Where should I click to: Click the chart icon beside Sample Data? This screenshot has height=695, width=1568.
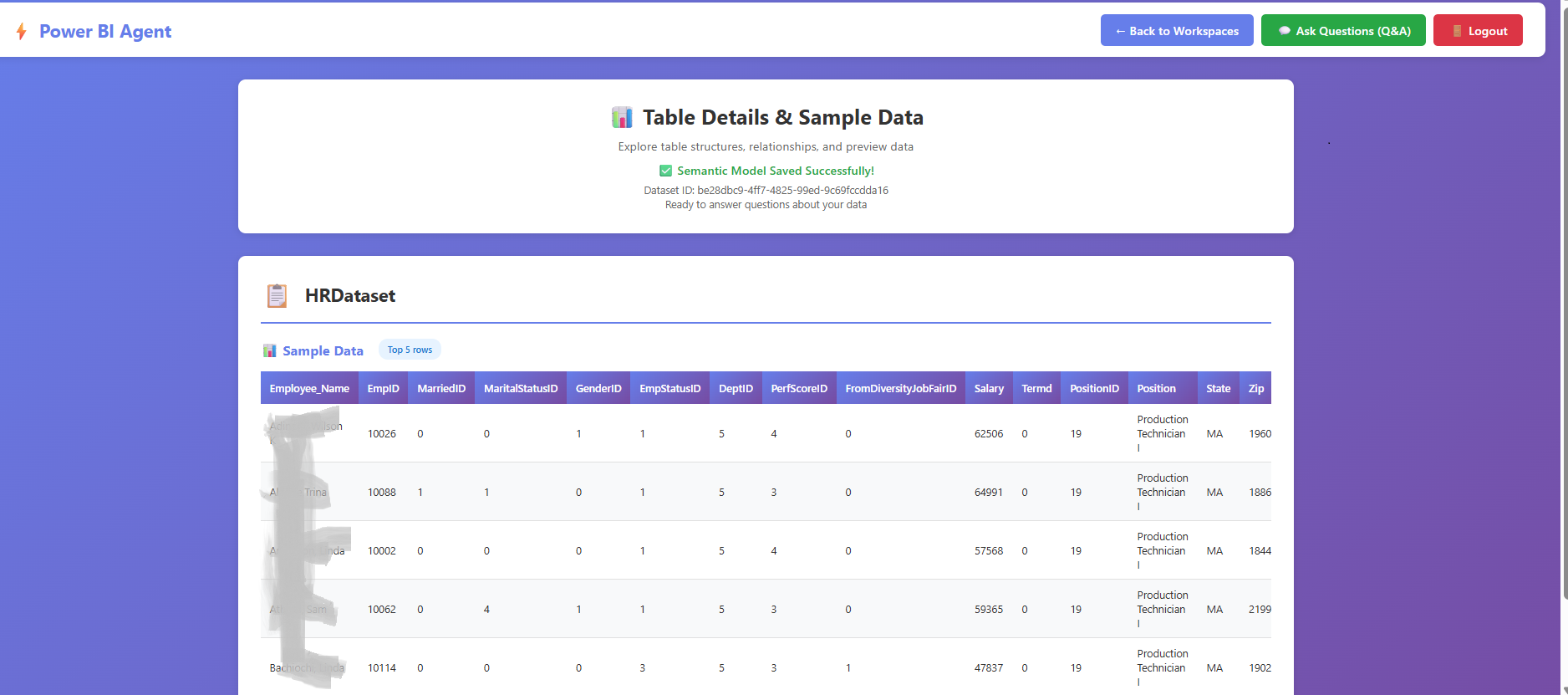coord(269,350)
